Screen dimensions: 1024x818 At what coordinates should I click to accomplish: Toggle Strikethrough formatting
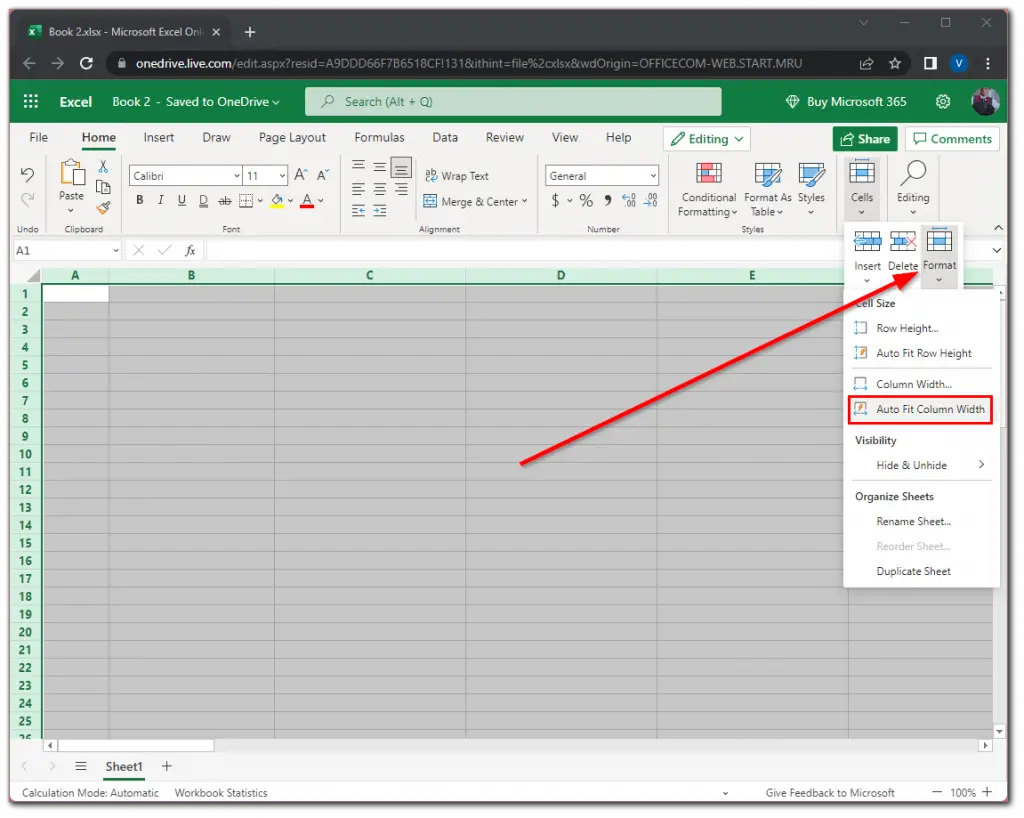225,201
